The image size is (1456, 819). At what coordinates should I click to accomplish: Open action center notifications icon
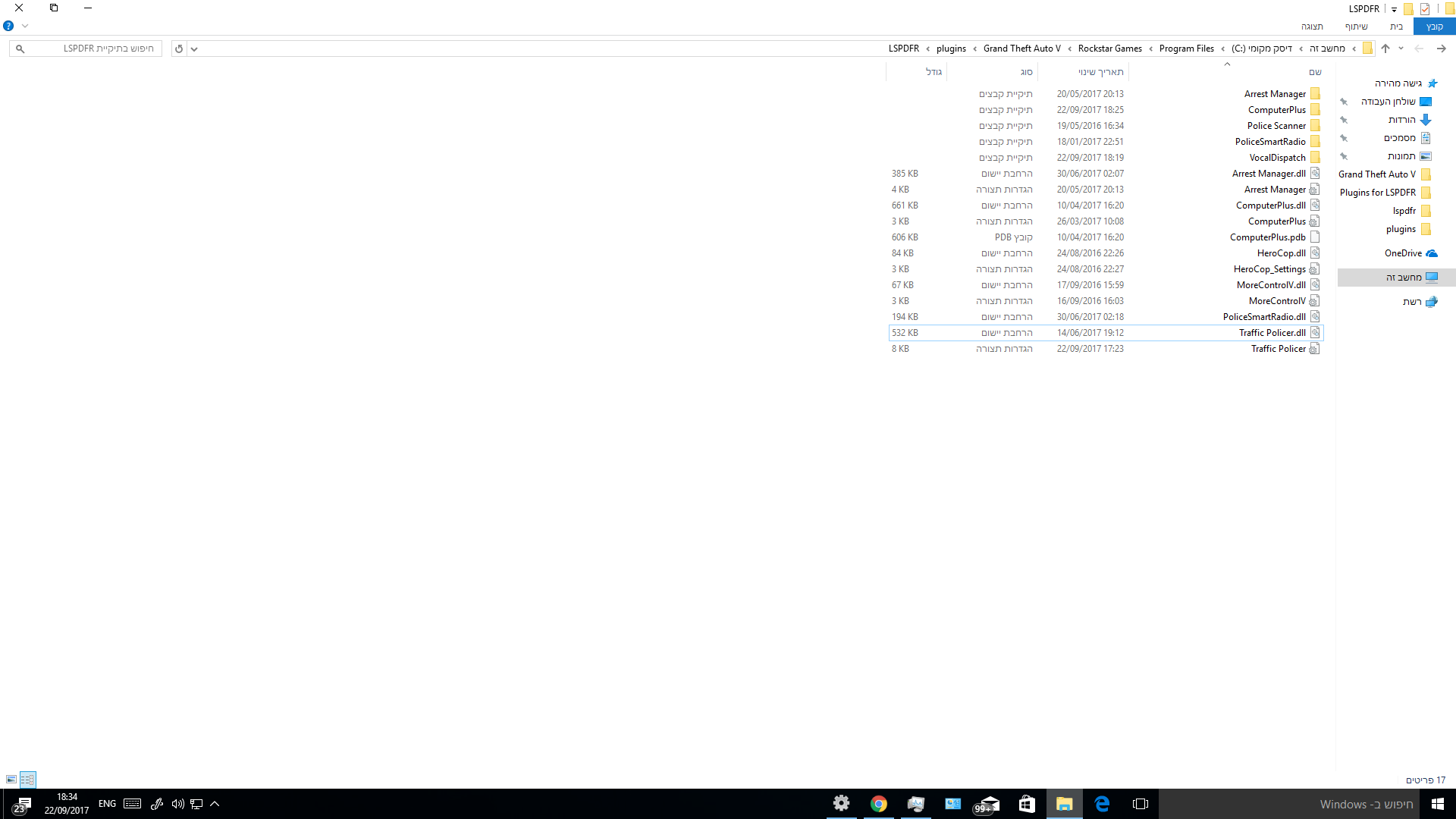coord(22,804)
